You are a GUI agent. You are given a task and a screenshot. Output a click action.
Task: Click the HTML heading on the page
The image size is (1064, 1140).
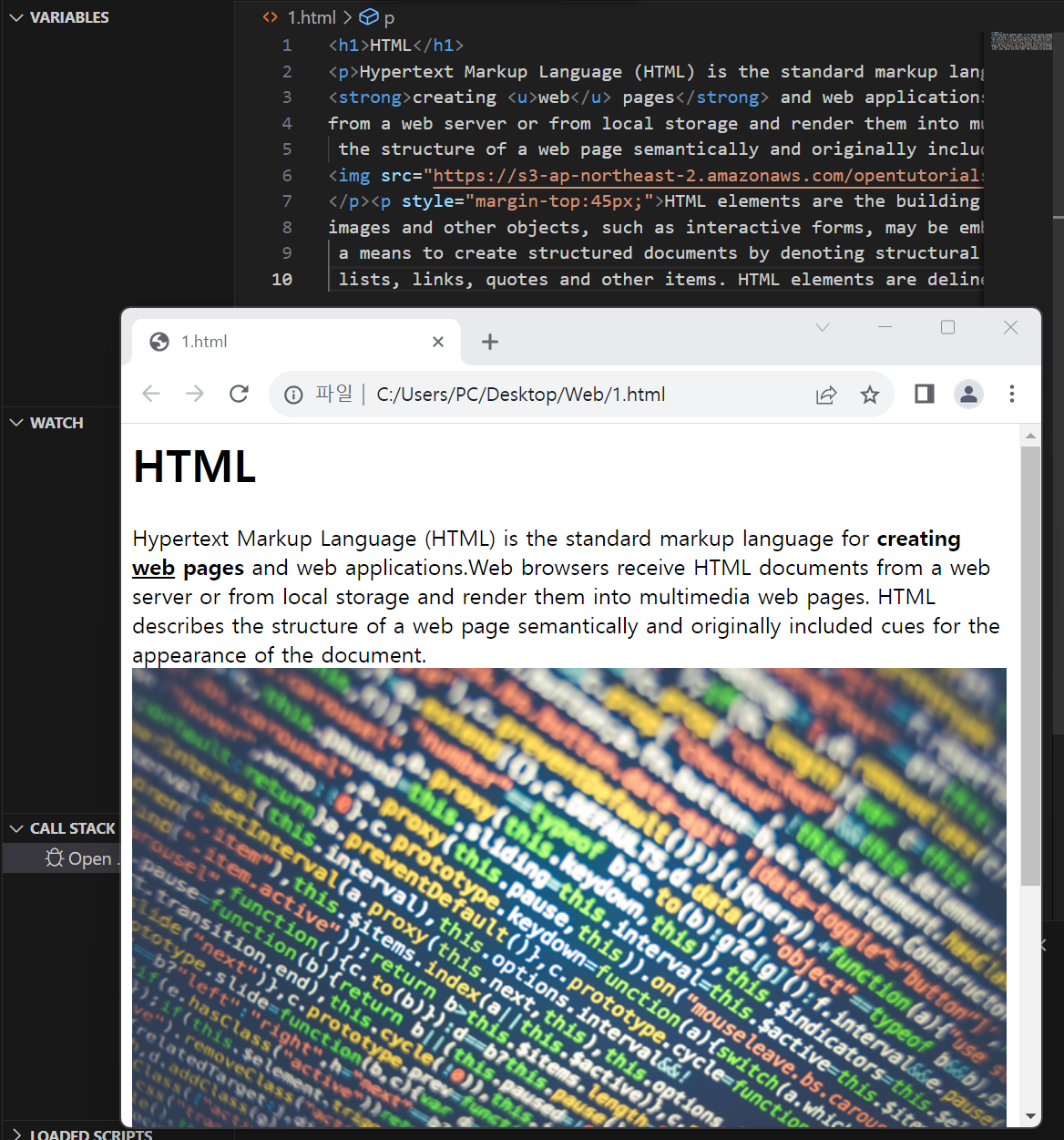point(194,467)
